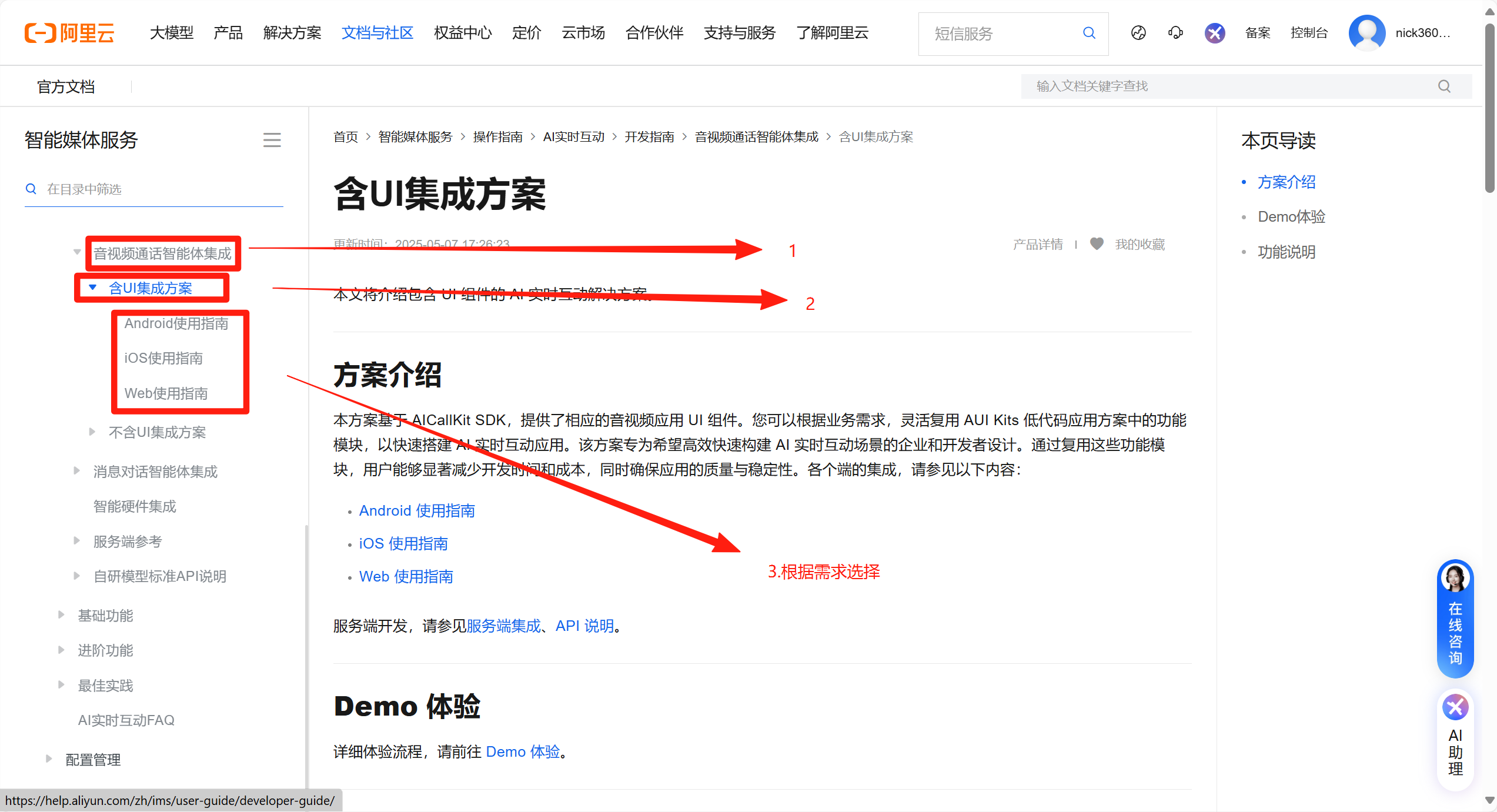Go to the 控制台 console link
Image resolution: width=1497 pixels, height=812 pixels.
tap(1309, 33)
